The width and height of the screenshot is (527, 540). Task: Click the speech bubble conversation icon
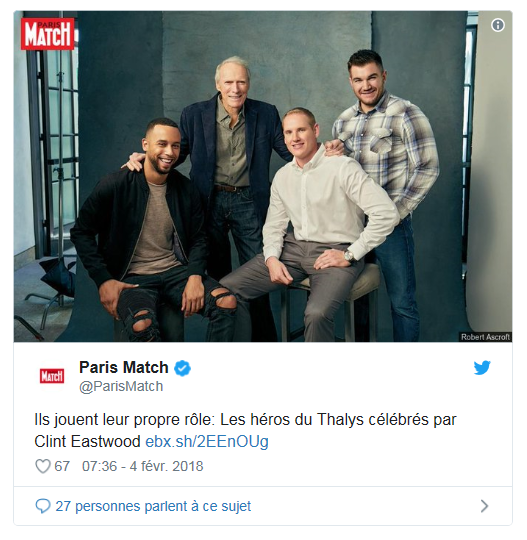coord(43,506)
